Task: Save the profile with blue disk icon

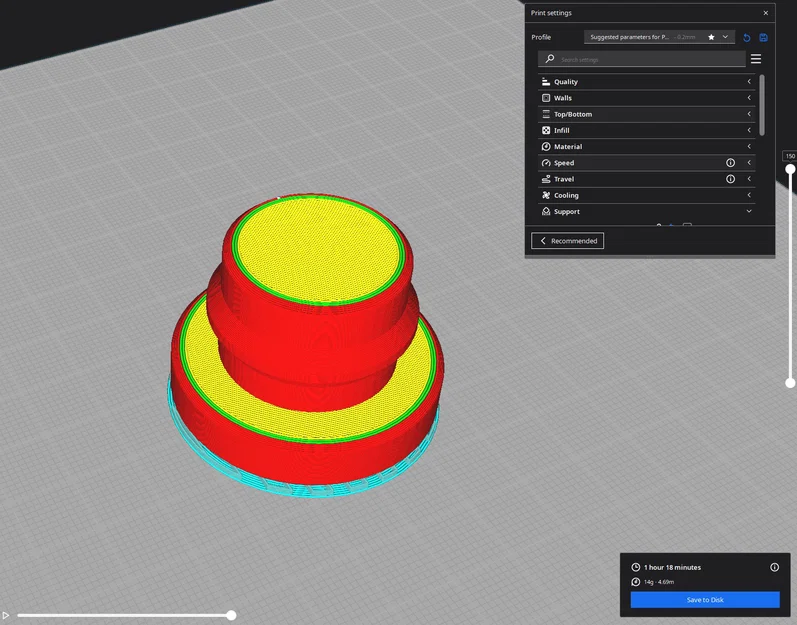Action: 763,38
